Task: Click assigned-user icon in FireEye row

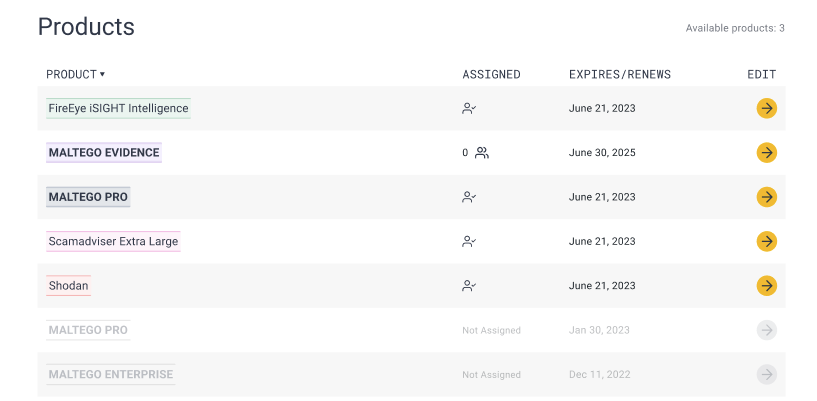Action: (469, 108)
